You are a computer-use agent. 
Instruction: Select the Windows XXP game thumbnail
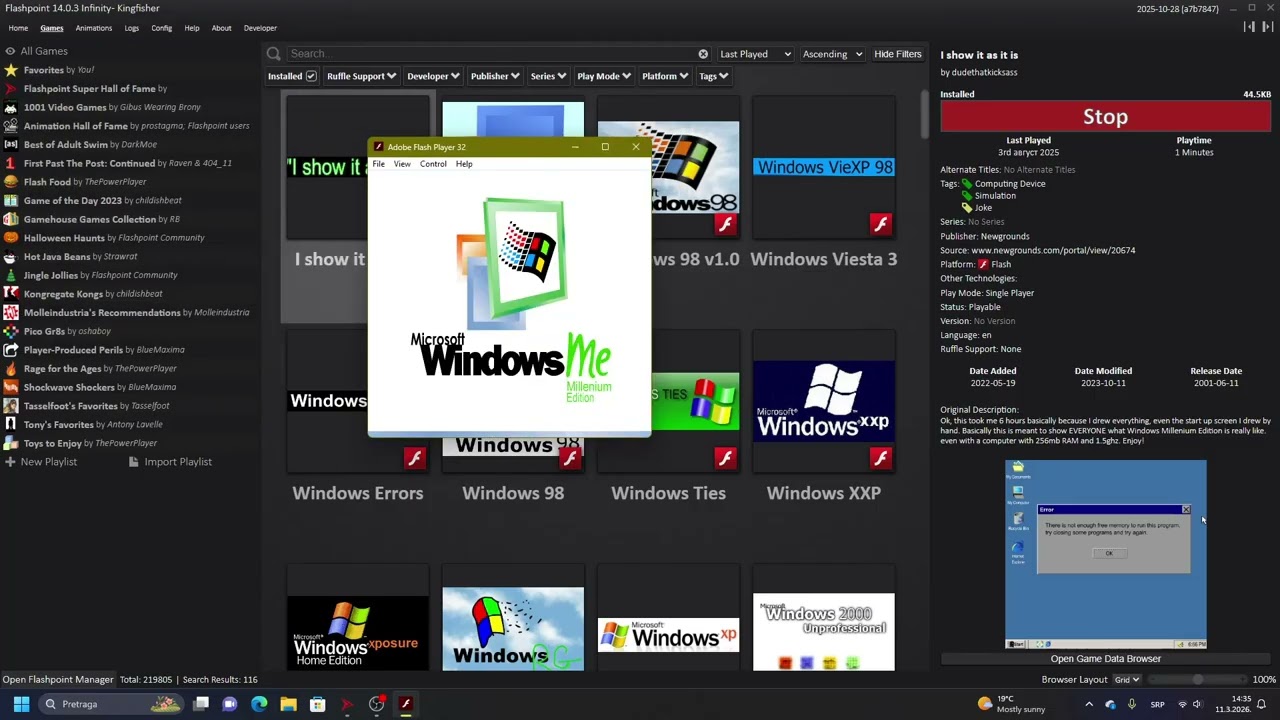tap(824, 400)
